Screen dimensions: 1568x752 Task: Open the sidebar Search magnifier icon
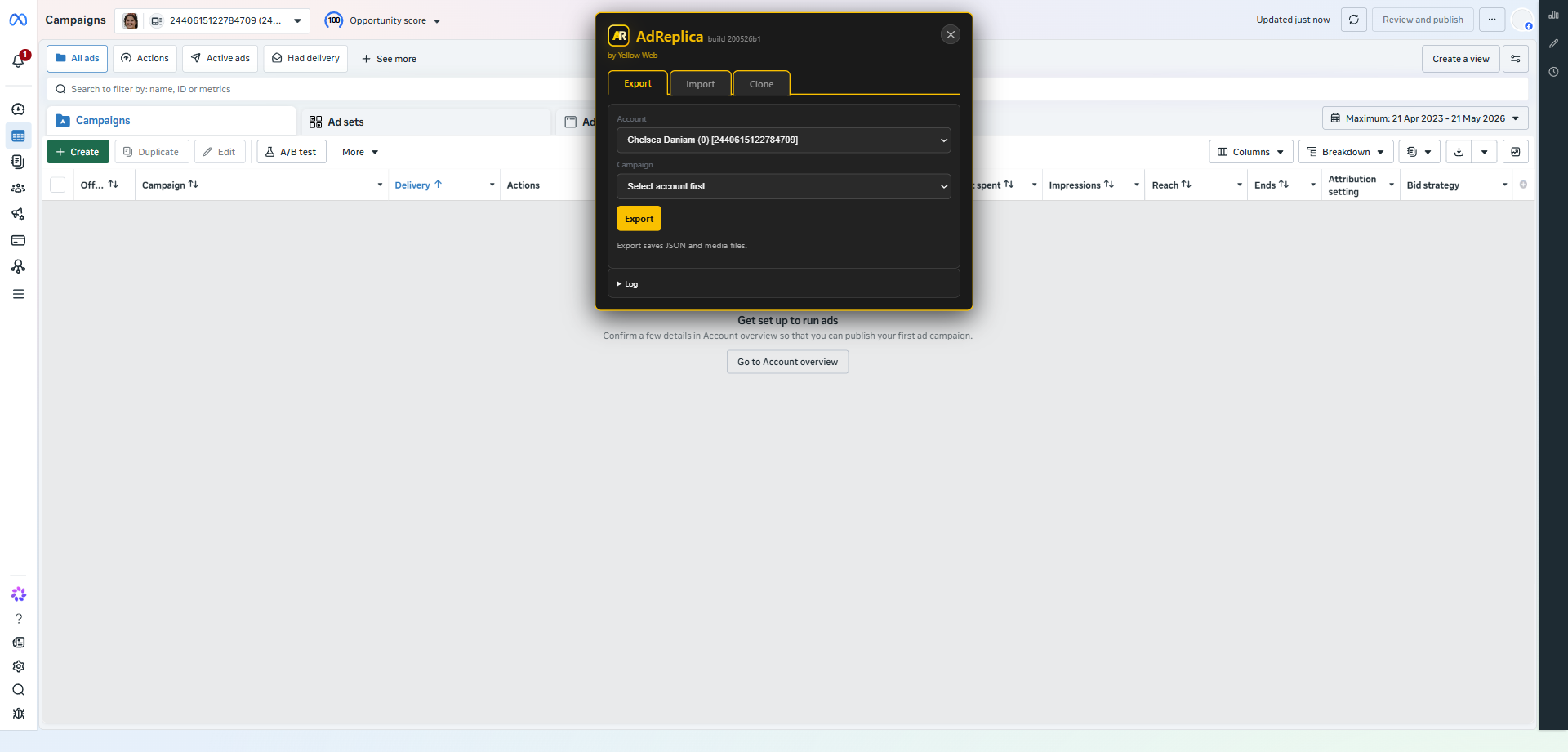[x=18, y=690]
